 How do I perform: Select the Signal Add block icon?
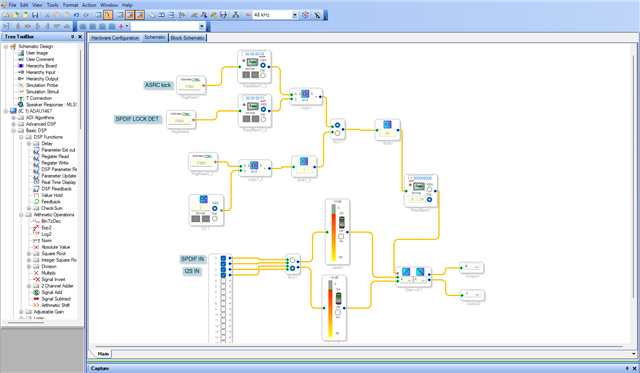click(36, 292)
